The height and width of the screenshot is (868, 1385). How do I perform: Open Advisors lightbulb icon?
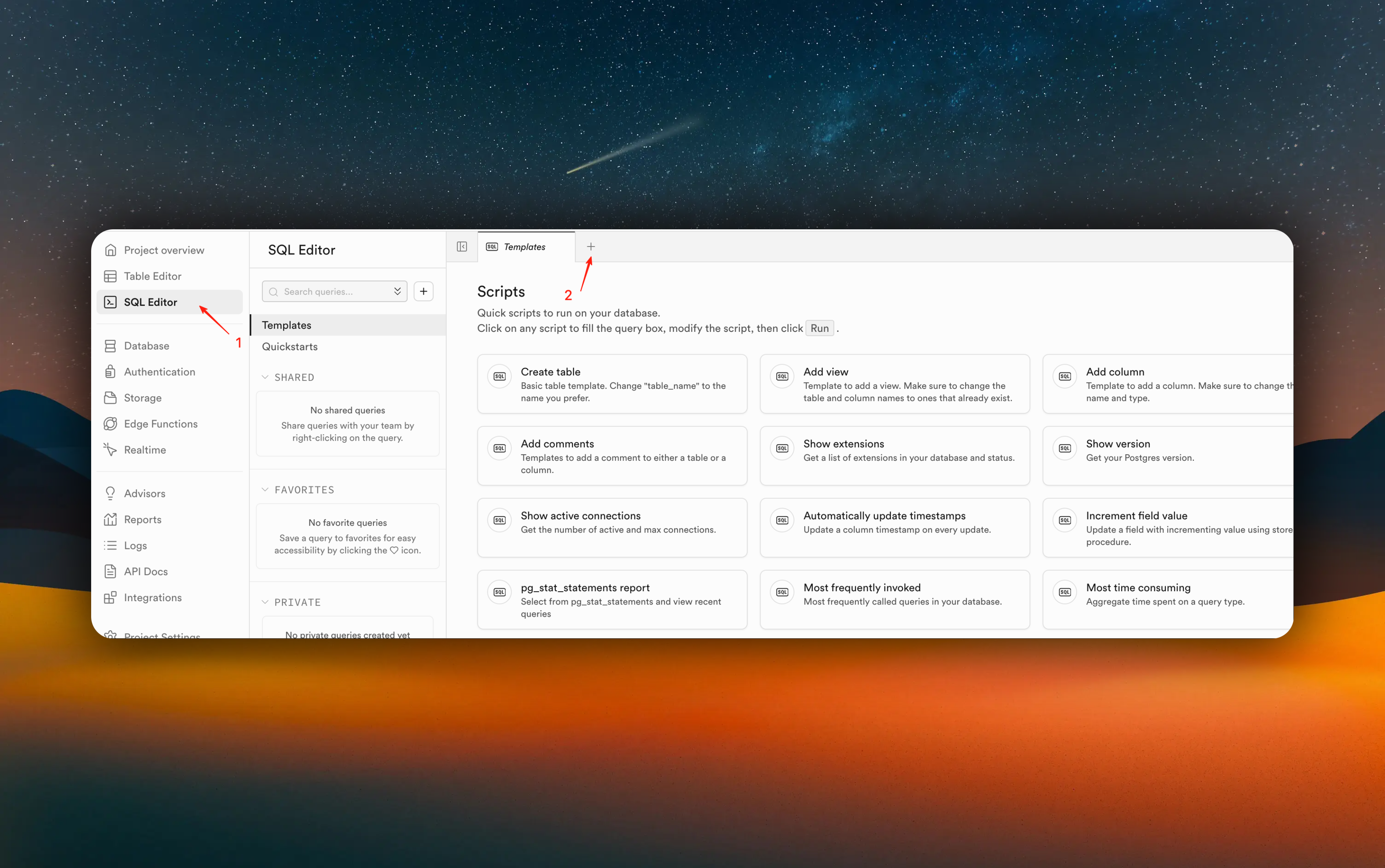110,493
